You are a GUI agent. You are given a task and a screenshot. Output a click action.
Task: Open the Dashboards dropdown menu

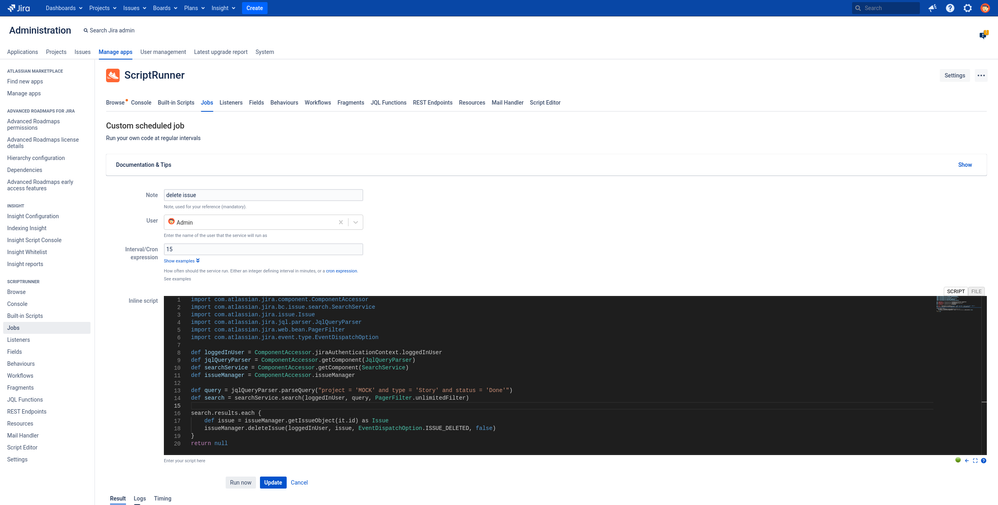point(64,8)
